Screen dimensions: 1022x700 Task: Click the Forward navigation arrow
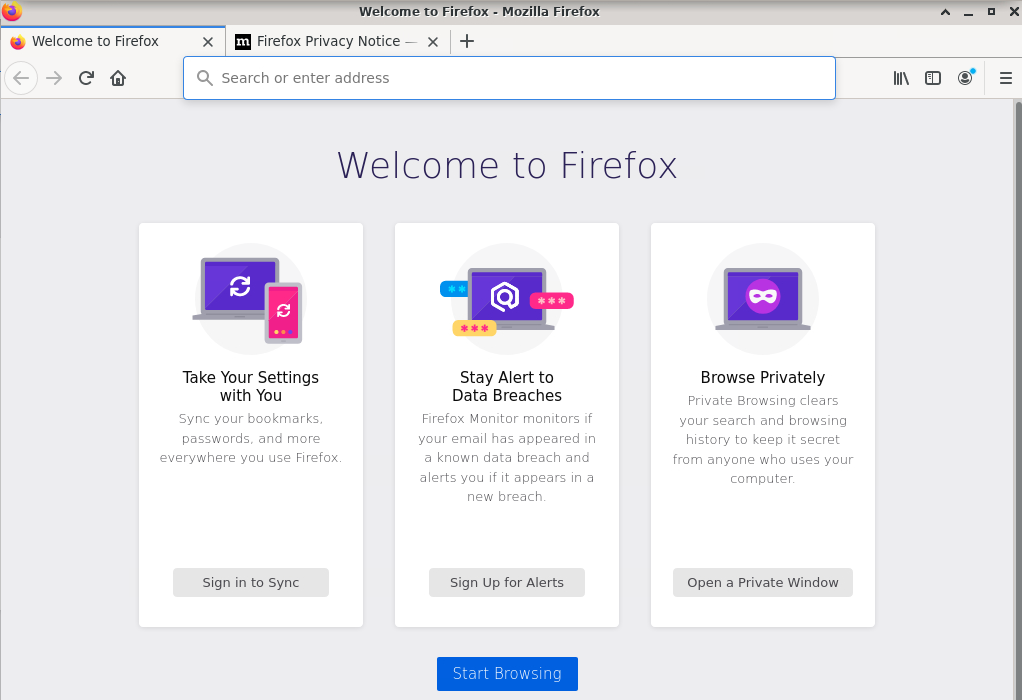tap(54, 78)
